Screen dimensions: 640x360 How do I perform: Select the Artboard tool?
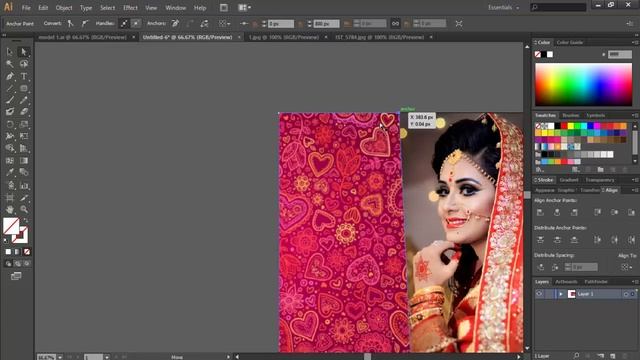coord(9,198)
